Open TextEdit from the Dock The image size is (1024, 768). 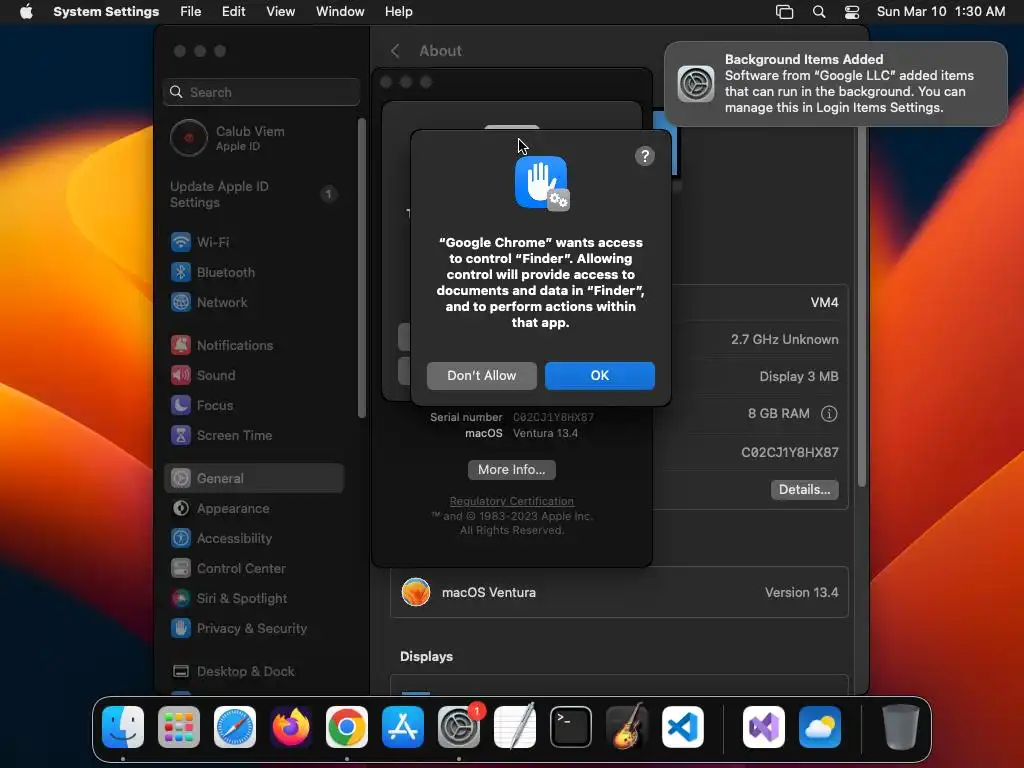pos(515,727)
